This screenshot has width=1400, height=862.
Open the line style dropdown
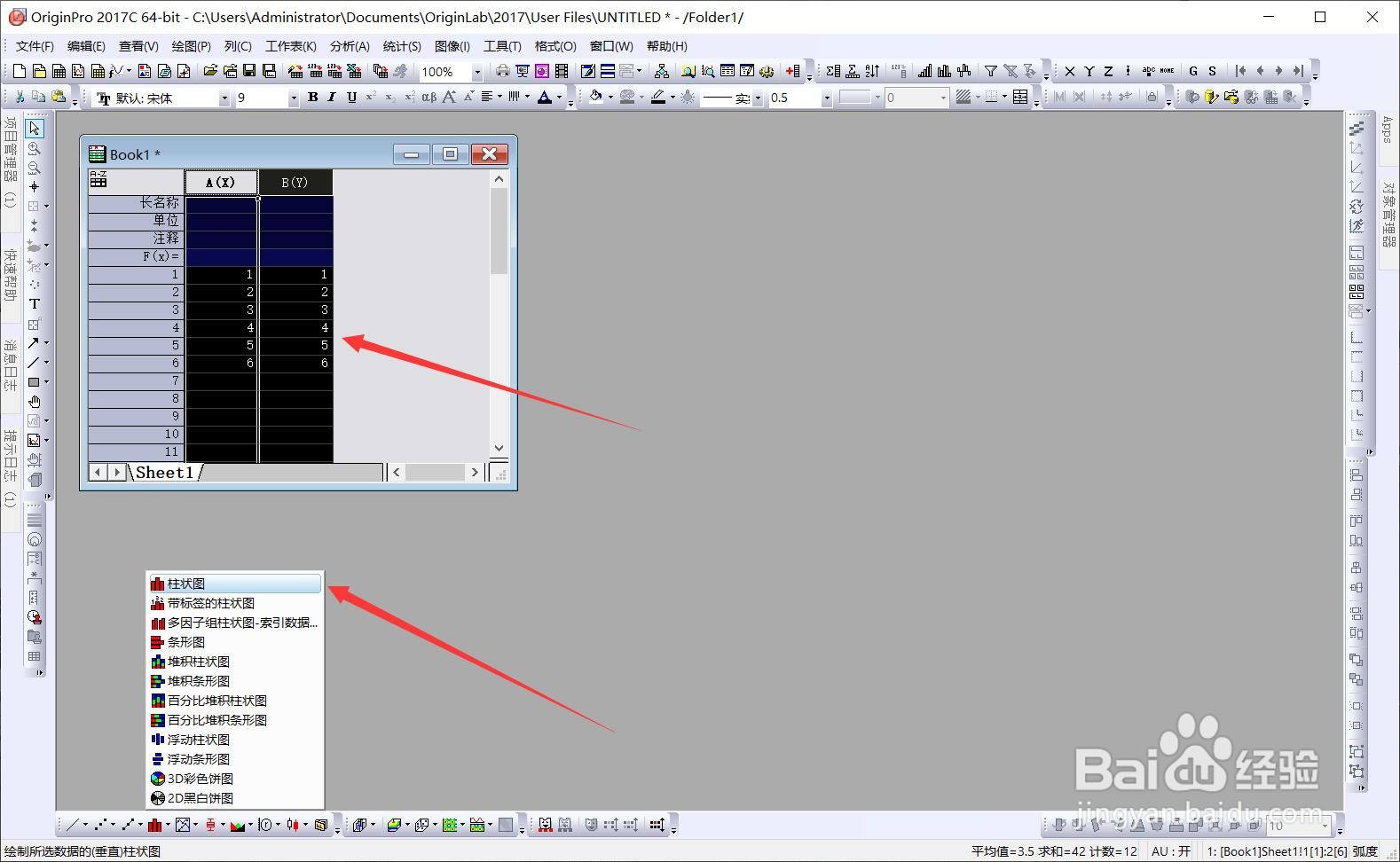point(758,98)
